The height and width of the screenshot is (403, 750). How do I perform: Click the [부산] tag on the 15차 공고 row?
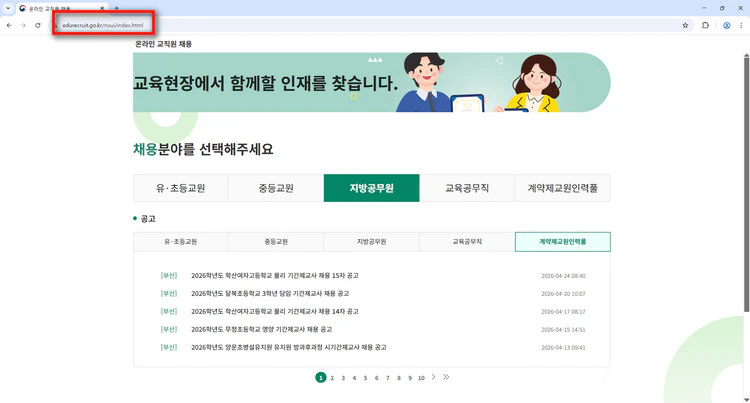pyautogui.click(x=169, y=275)
